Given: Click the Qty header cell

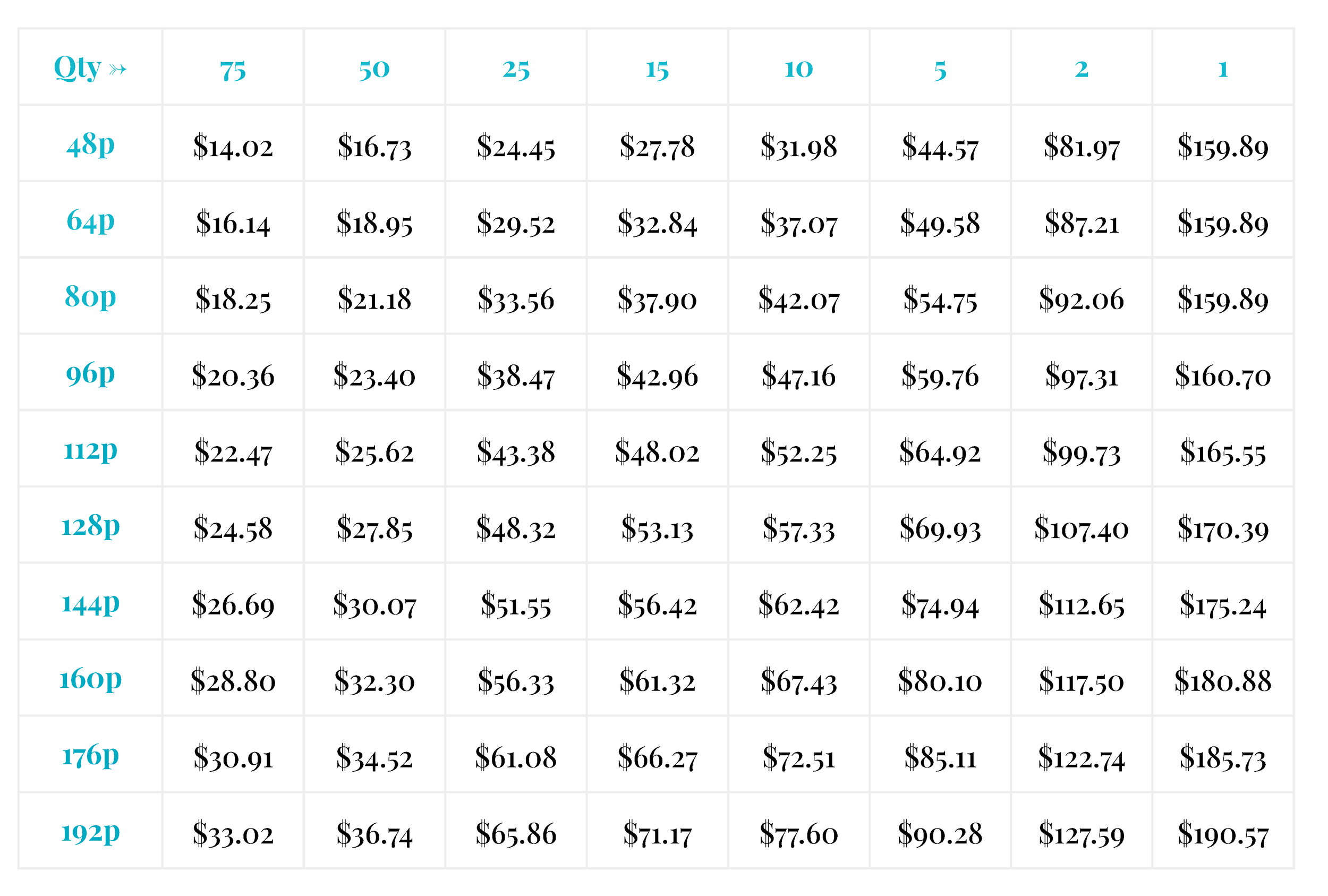Looking at the screenshot, I should tap(90, 69).
